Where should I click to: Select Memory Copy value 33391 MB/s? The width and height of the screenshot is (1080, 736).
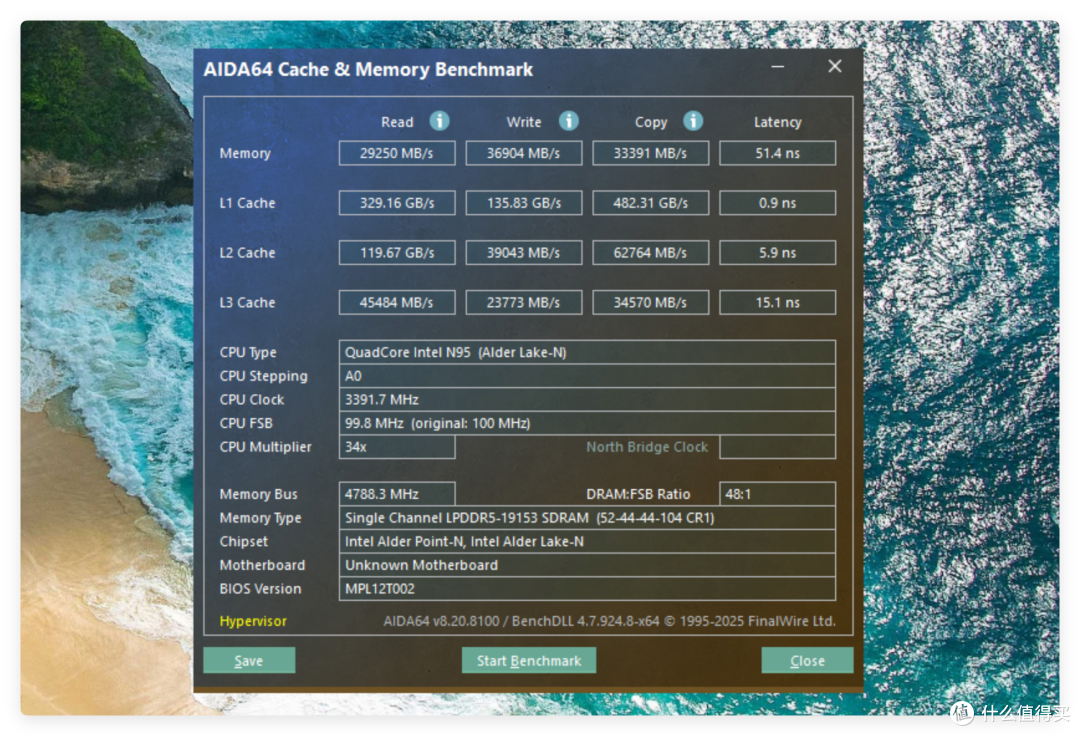pyautogui.click(x=650, y=153)
